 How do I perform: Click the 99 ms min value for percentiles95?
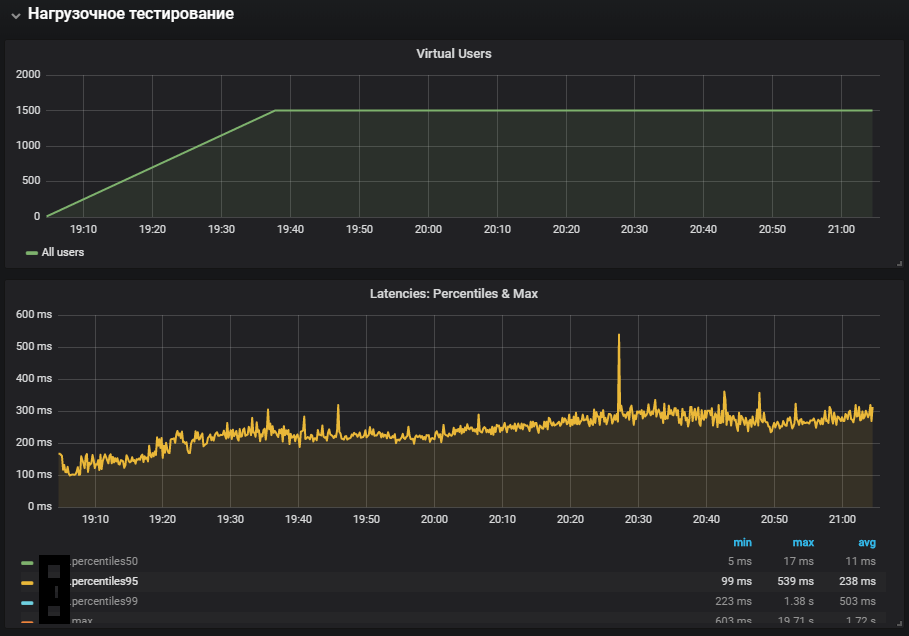pos(736,581)
